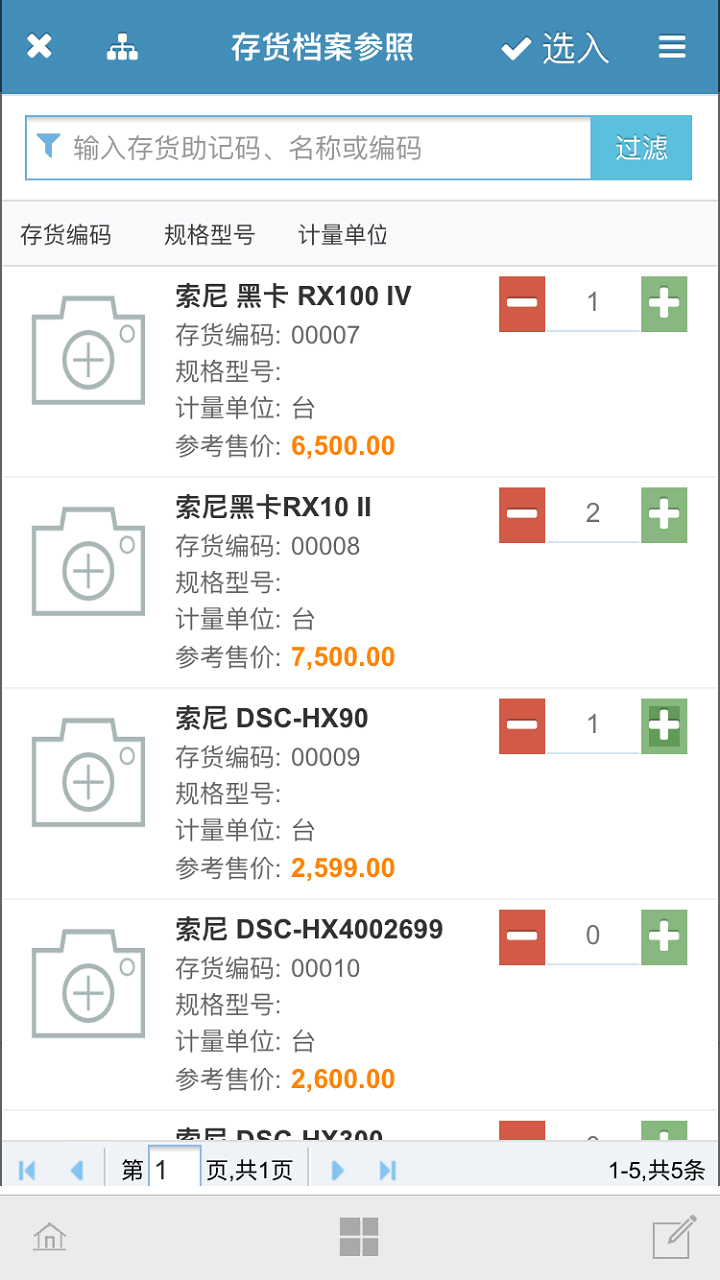Decrease quantity of 索尼黑卡RX10 II
This screenshot has width=720, height=1280.
(x=522, y=514)
